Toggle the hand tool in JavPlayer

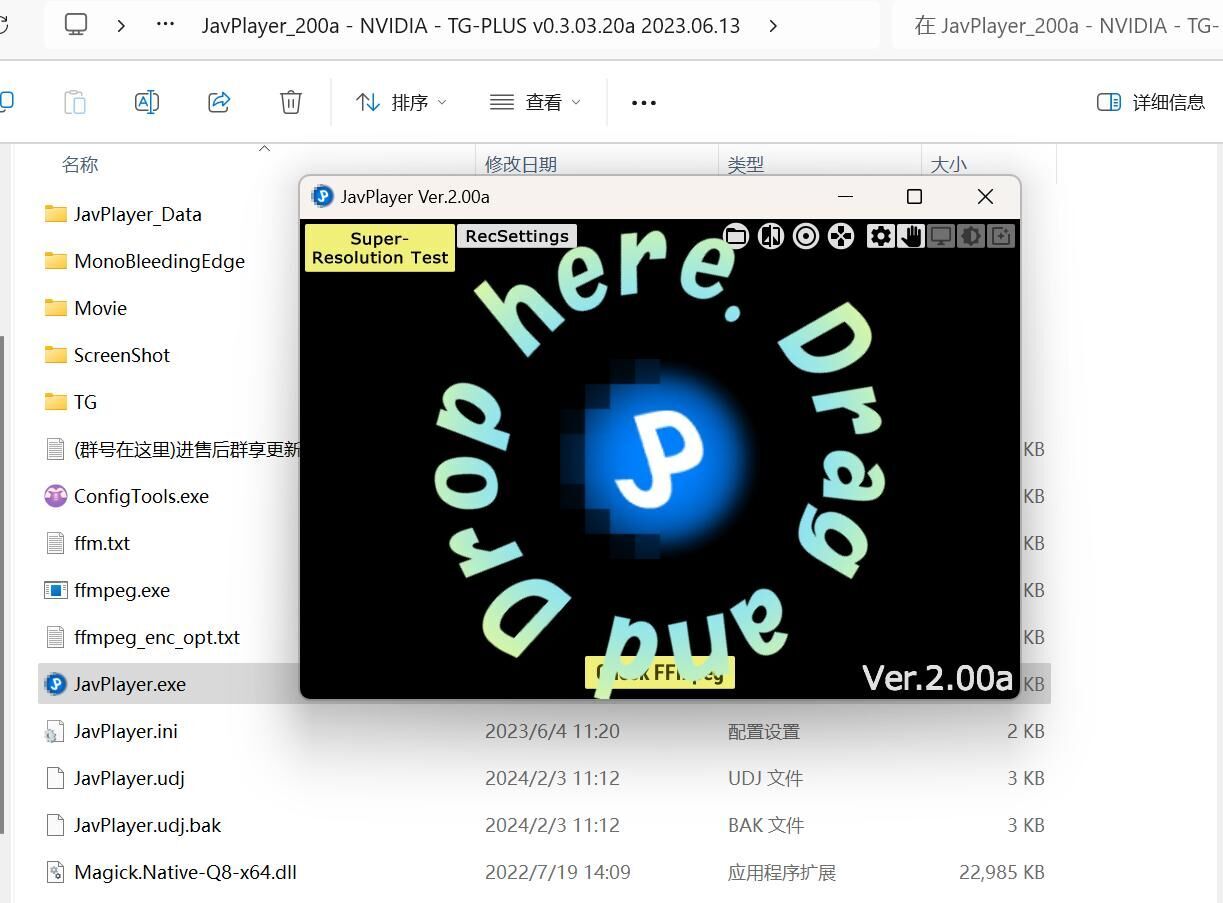click(910, 236)
